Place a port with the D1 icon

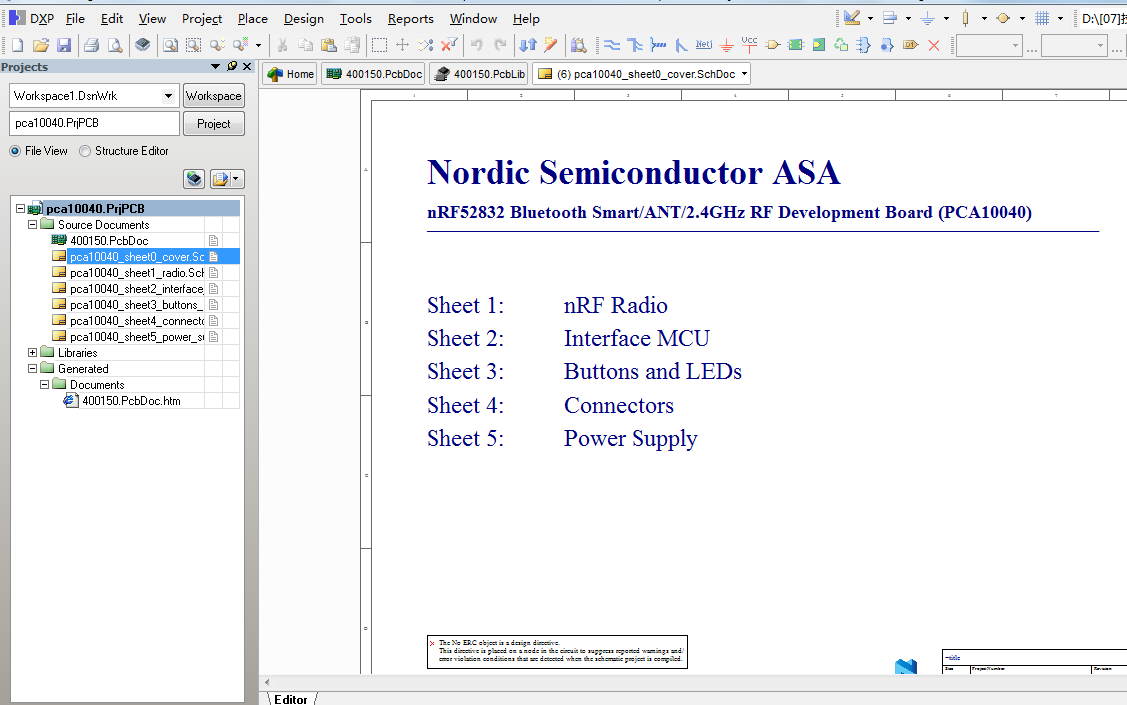(911, 45)
